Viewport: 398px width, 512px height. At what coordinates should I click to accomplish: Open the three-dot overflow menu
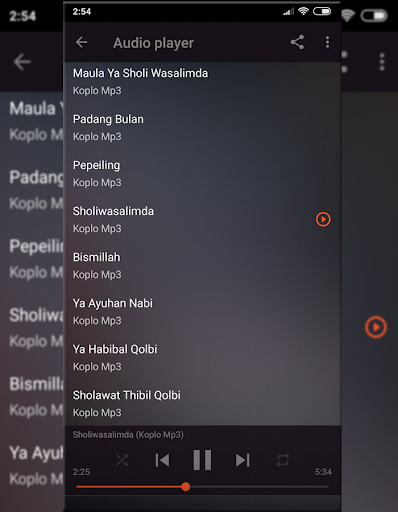327,42
